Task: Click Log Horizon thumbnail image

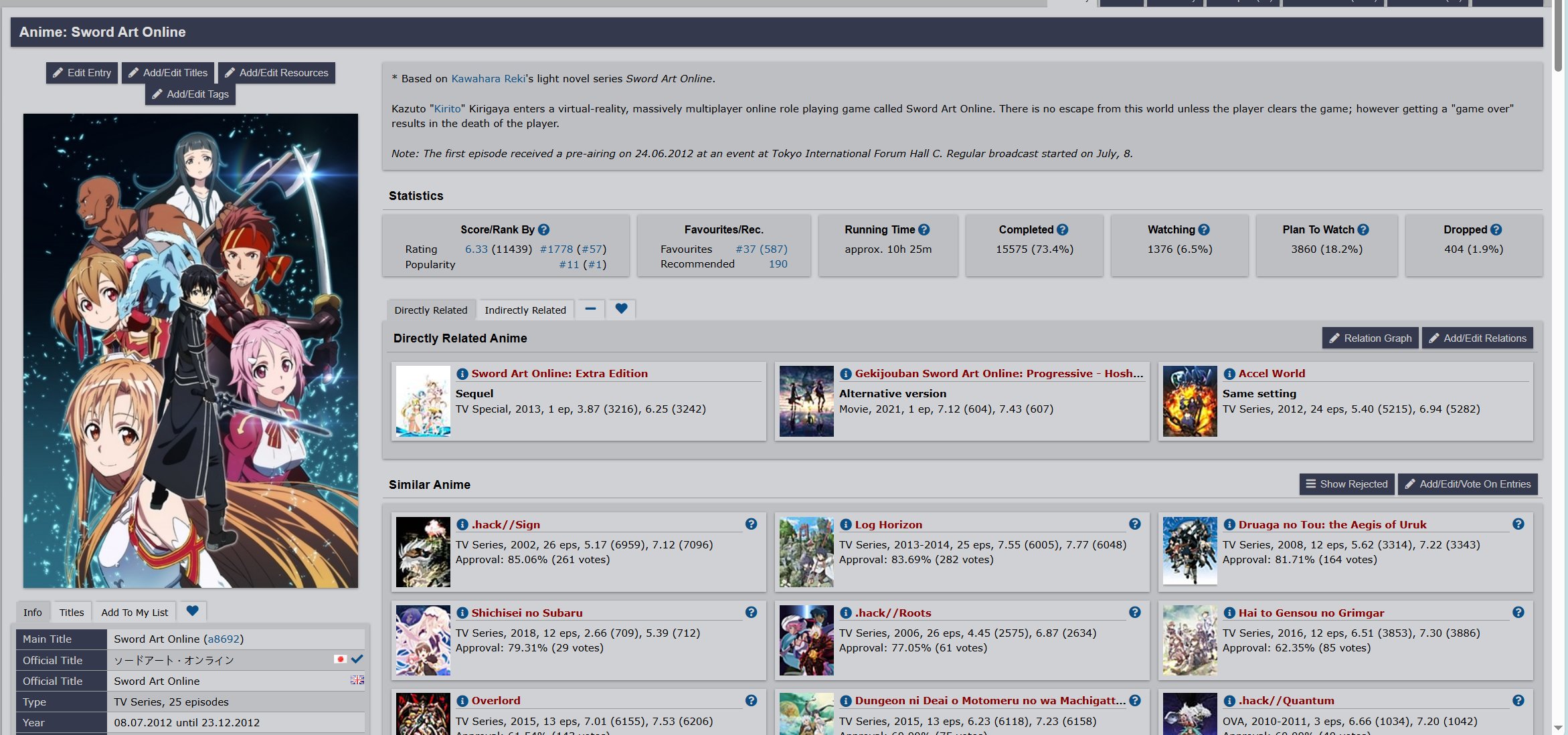Action: click(806, 552)
